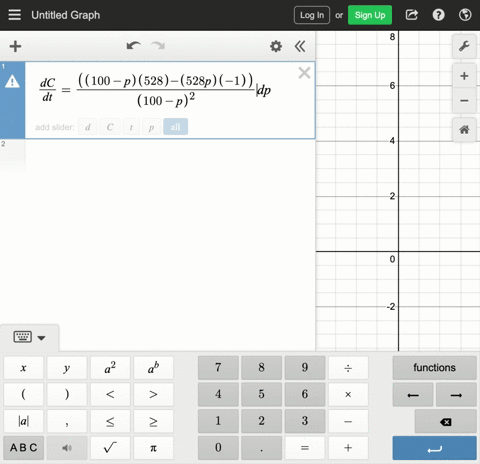Click the Untitled Graph title
This screenshot has height=464, width=480.
click(x=66, y=15)
